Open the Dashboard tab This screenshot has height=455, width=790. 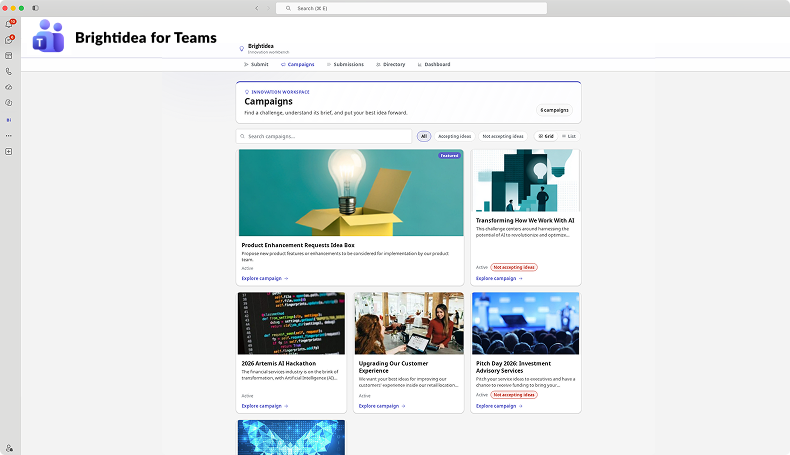434,64
